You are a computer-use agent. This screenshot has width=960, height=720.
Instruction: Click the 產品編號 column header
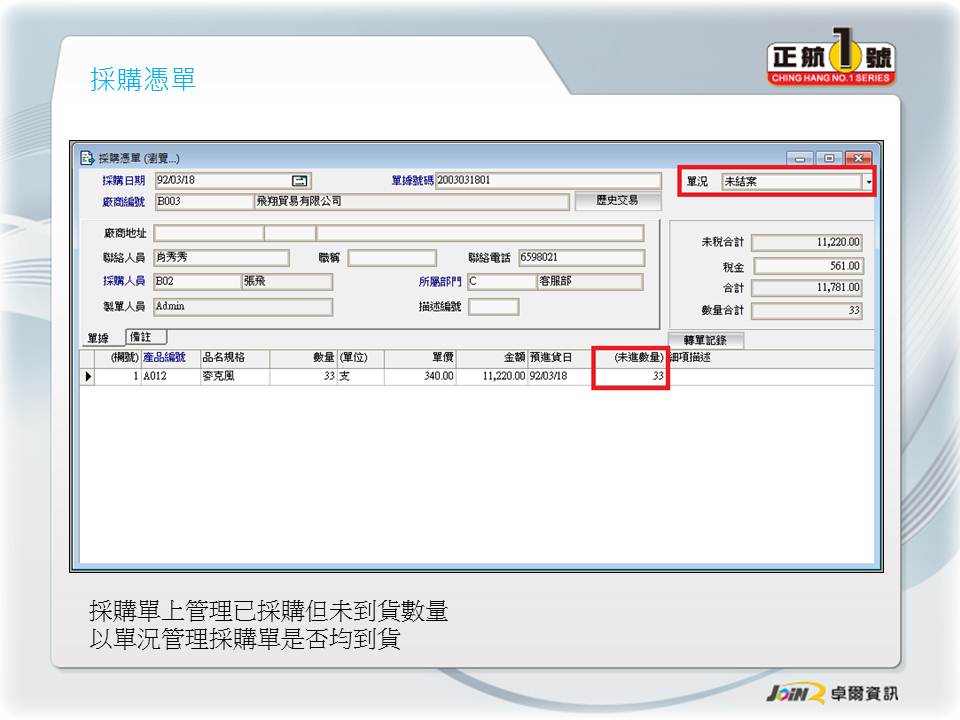pyautogui.click(x=165, y=357)
